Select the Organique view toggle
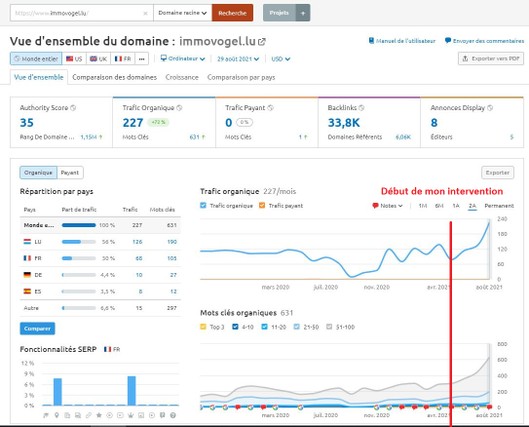This screenshot has height=427, width=529. pyautogui.click(x=38, y=173)
